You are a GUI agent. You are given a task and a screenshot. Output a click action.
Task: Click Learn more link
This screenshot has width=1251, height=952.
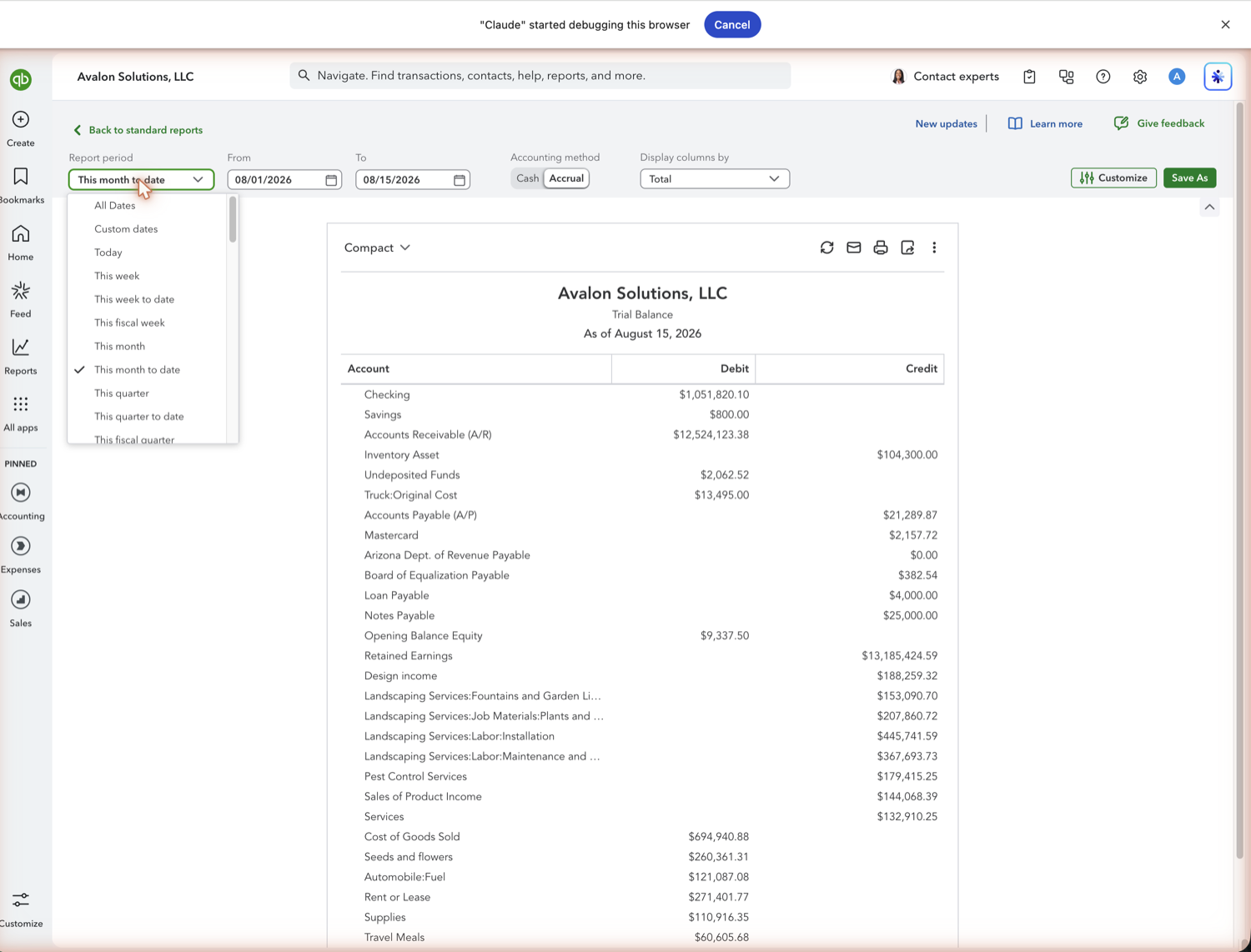(1045, 123)
